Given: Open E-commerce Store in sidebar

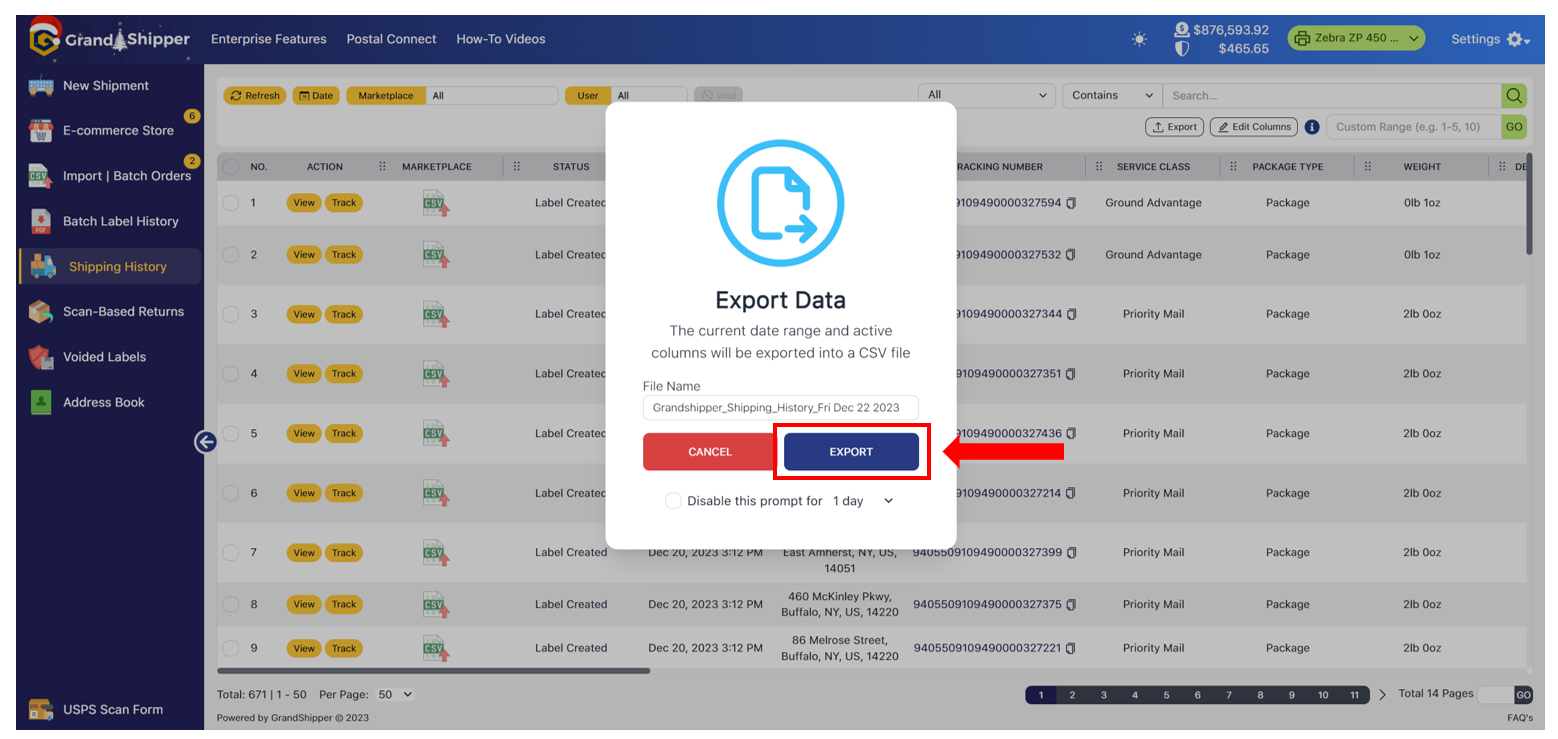Looking at the screenshot, I should 118,131.
